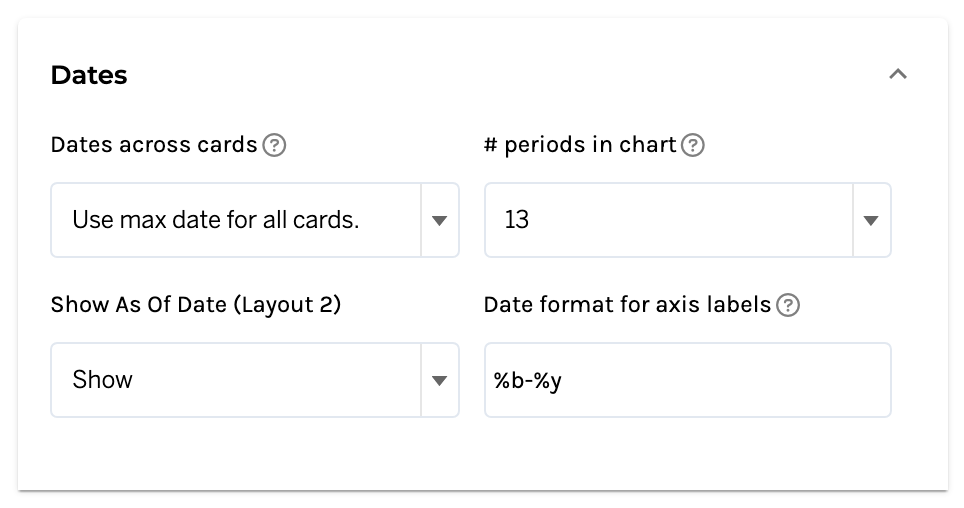The image size is (964, 508).
Task: Open the periods dropdown showing 13
Action: click(668, 220)
